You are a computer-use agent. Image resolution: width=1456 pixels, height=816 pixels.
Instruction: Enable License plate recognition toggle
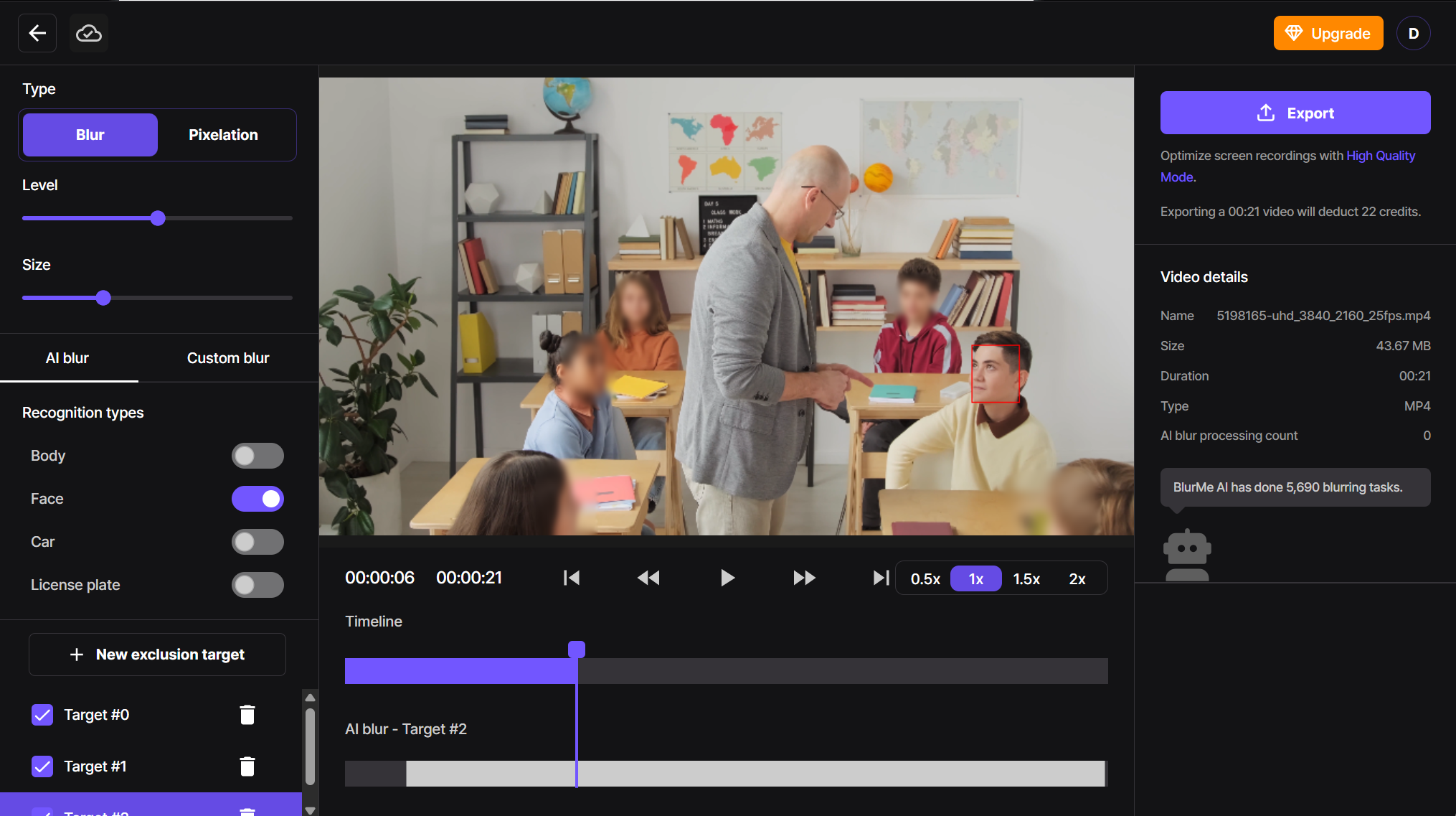coord(257,585)
